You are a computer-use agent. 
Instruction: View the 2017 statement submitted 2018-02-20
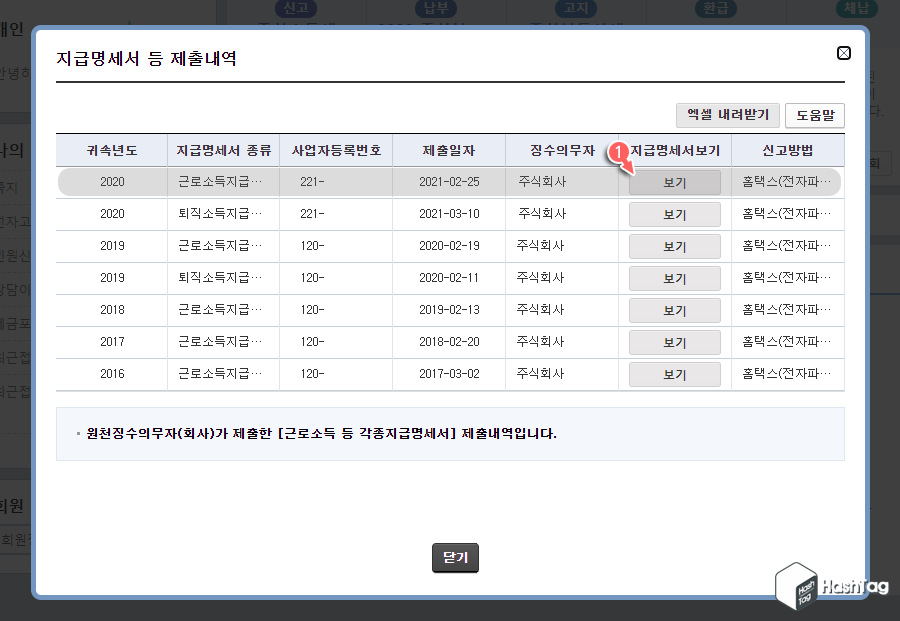click(x=674, y=341)
